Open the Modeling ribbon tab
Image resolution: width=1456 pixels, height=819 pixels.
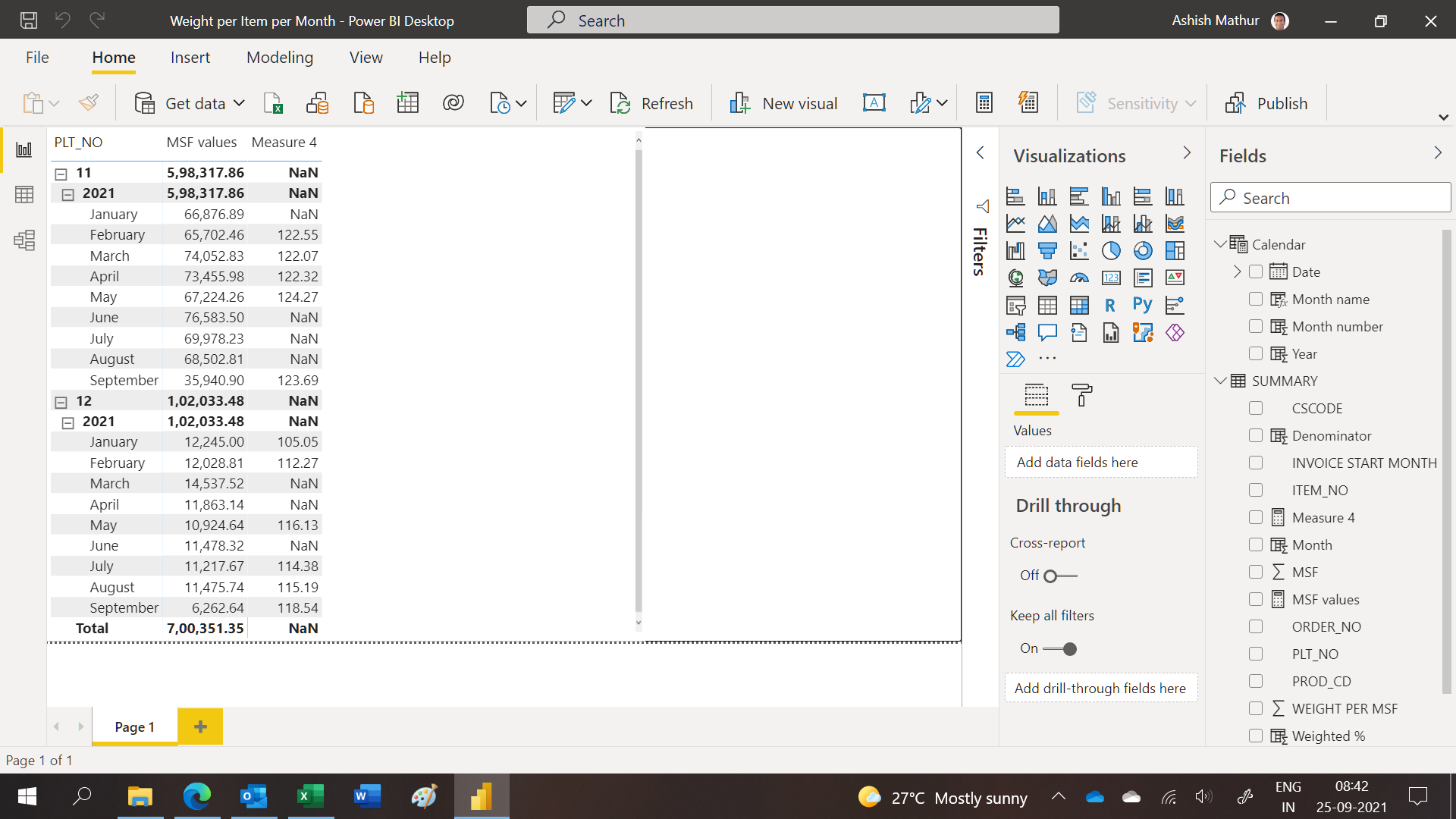coord(280,58)
